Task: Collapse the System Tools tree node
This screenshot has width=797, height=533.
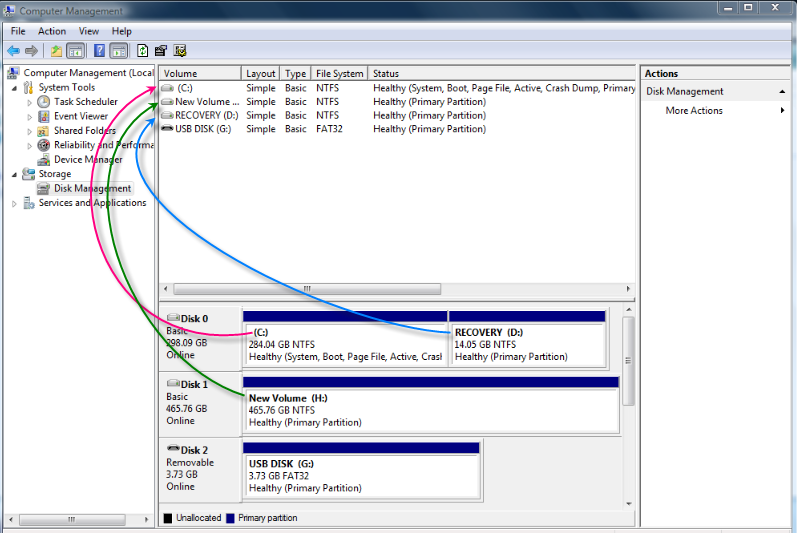Action: (14, 88)
